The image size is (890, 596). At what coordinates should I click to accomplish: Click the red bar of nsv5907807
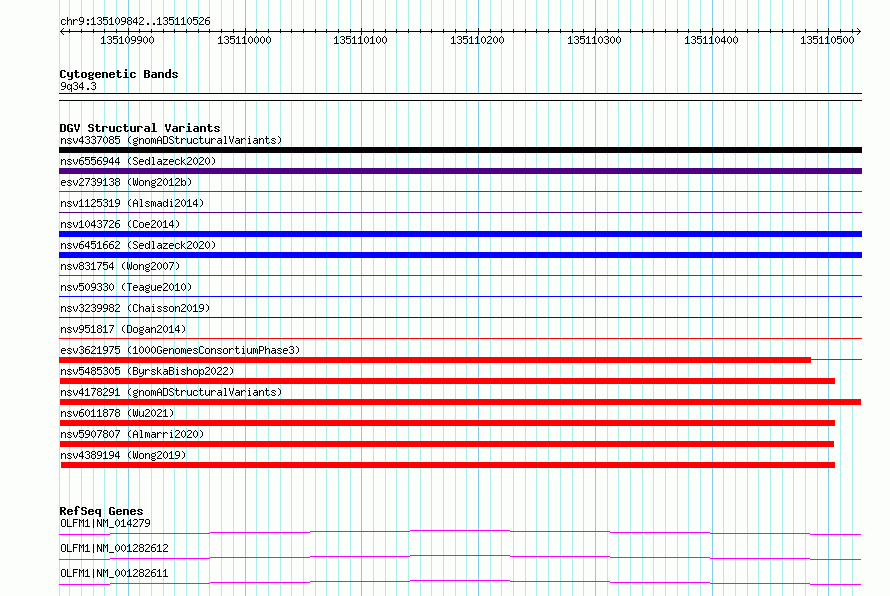tap(446, 444)
